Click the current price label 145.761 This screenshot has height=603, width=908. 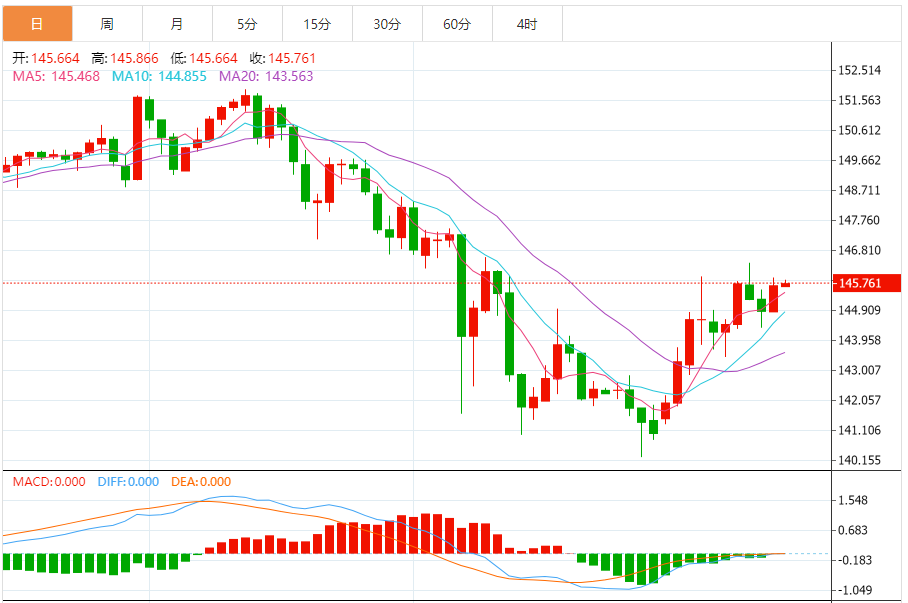[866, 283]
